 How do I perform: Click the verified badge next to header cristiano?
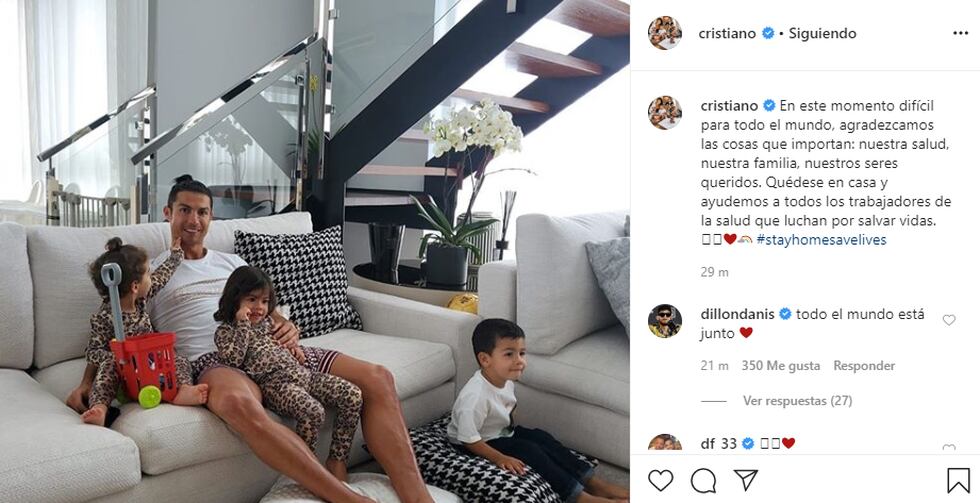pos(768,33)
